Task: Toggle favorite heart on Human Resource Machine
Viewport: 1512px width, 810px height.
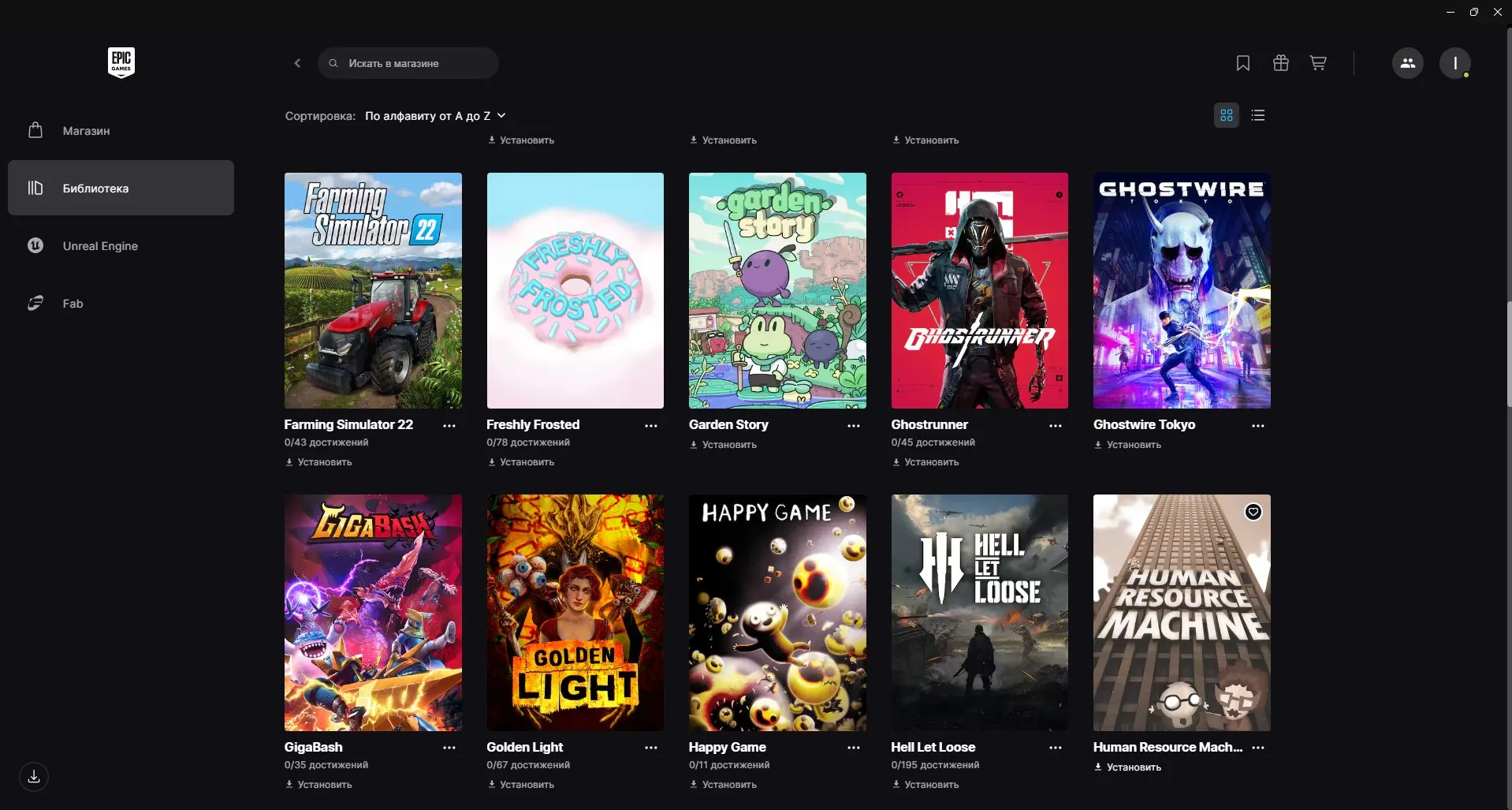Action: point(1253,512)
